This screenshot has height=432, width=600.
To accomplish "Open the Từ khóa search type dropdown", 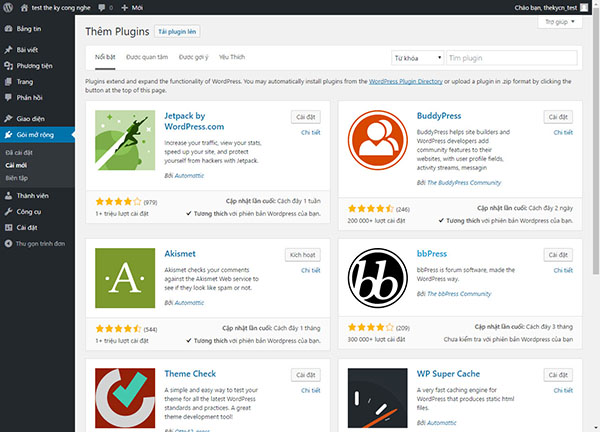I will [417, 58].
